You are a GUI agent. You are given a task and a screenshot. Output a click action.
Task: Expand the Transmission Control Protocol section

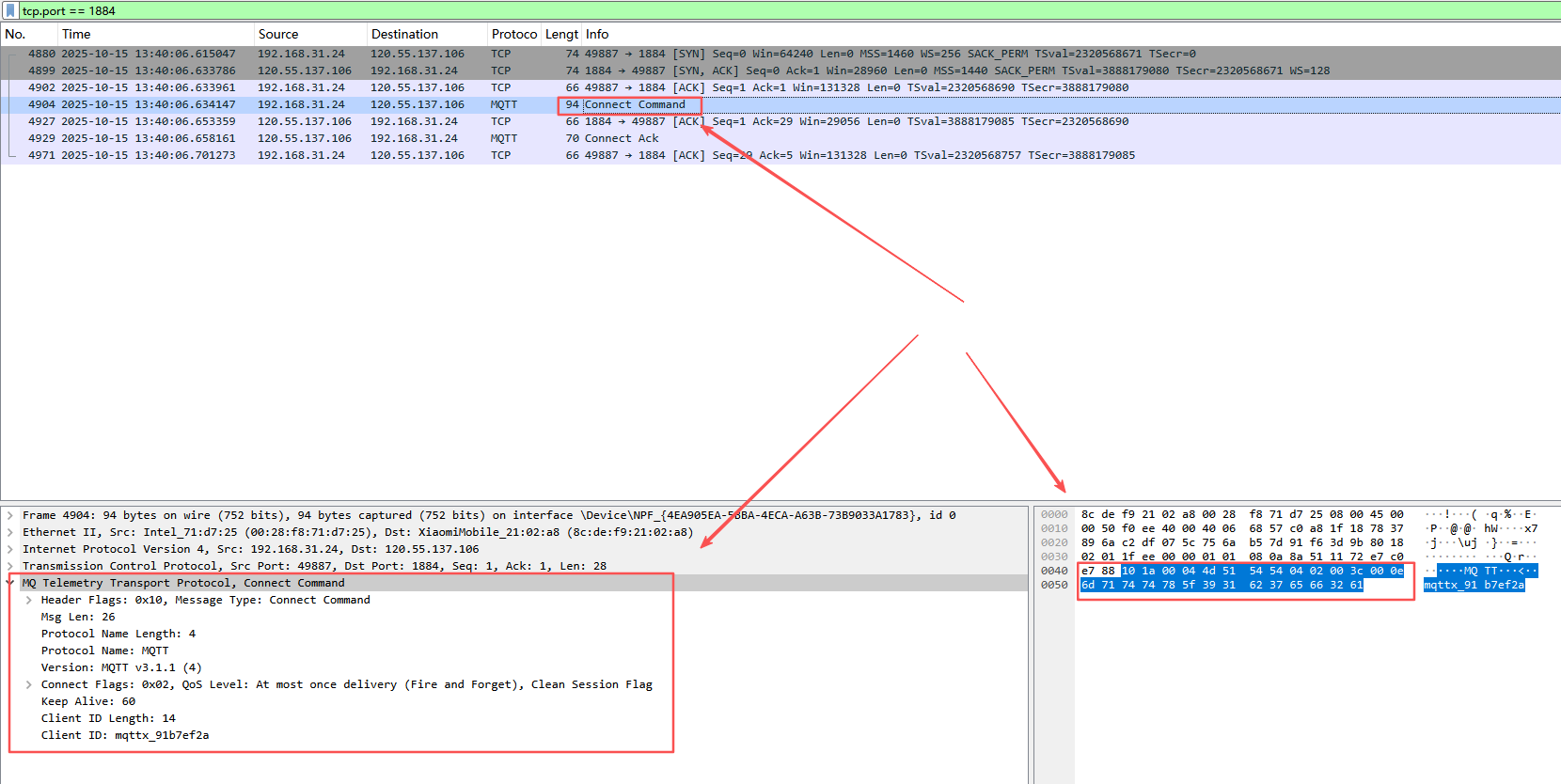pyautogui.click(x=10, y=566)
